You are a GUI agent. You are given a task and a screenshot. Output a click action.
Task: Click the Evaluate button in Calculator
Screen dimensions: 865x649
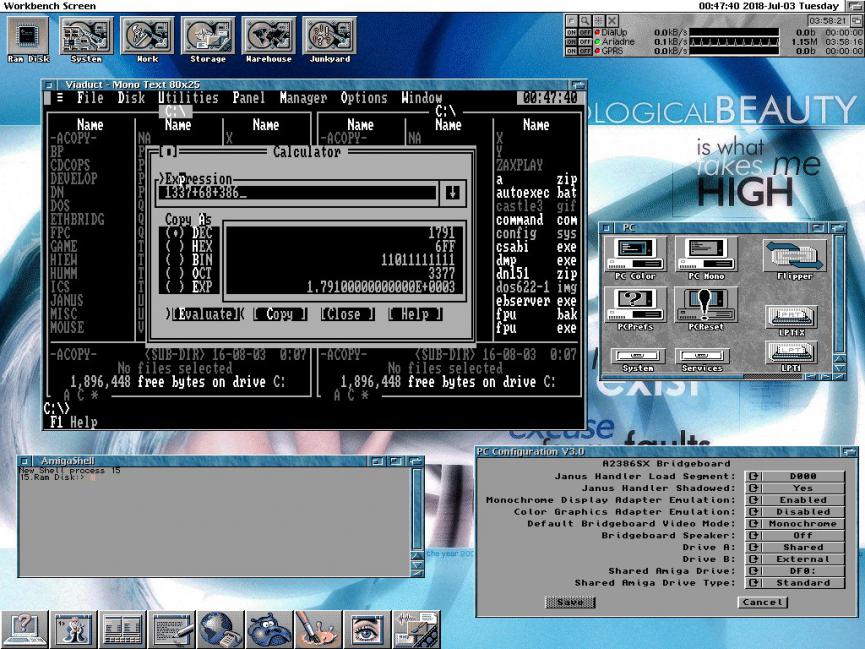204,314
